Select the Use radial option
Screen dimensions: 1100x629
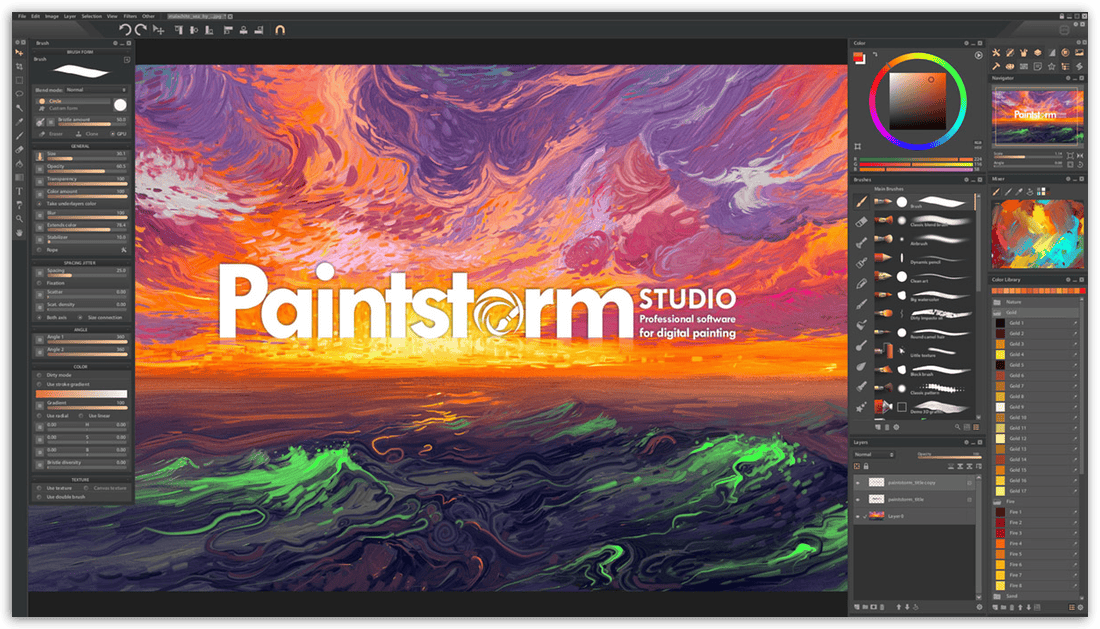pyautogui.click(x=53, y=416)
